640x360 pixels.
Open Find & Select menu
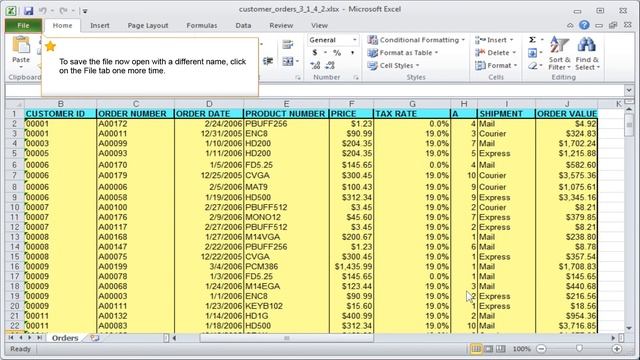[587, 53]
